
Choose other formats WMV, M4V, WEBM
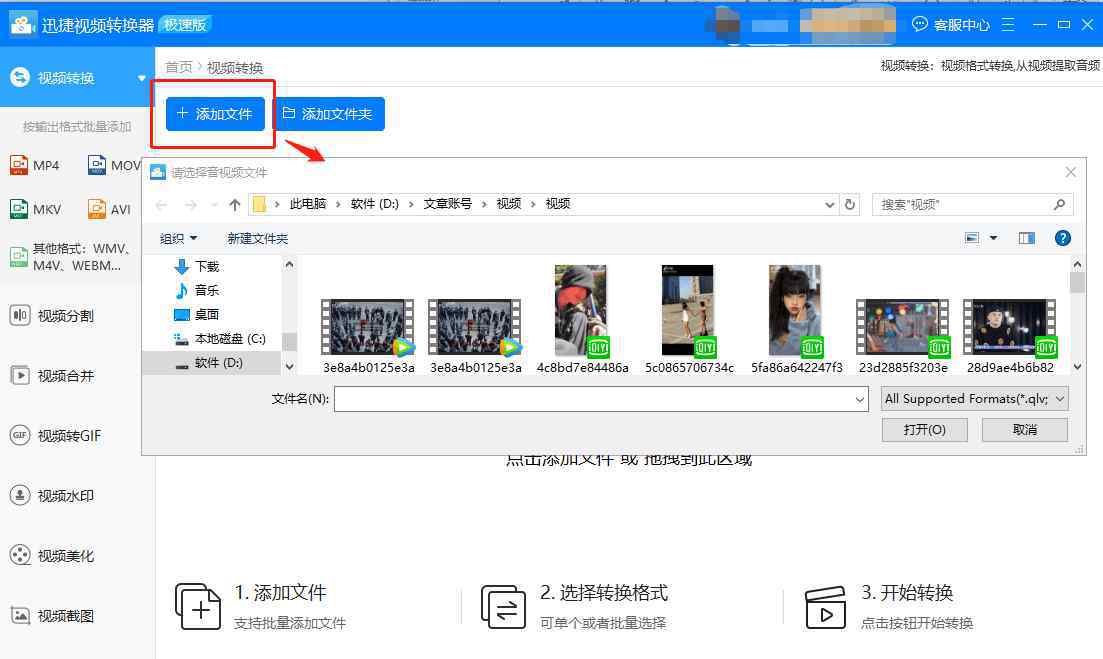pos(71,257)
